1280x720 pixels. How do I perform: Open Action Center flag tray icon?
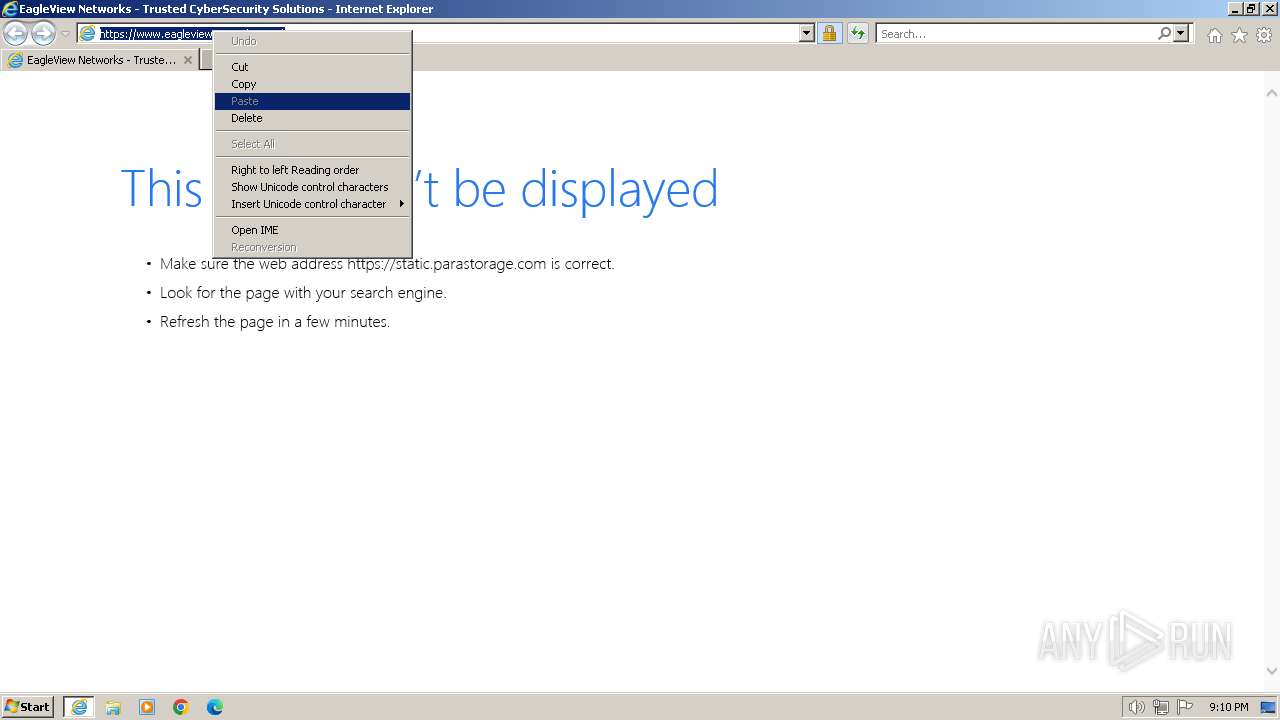[1185, 707]
